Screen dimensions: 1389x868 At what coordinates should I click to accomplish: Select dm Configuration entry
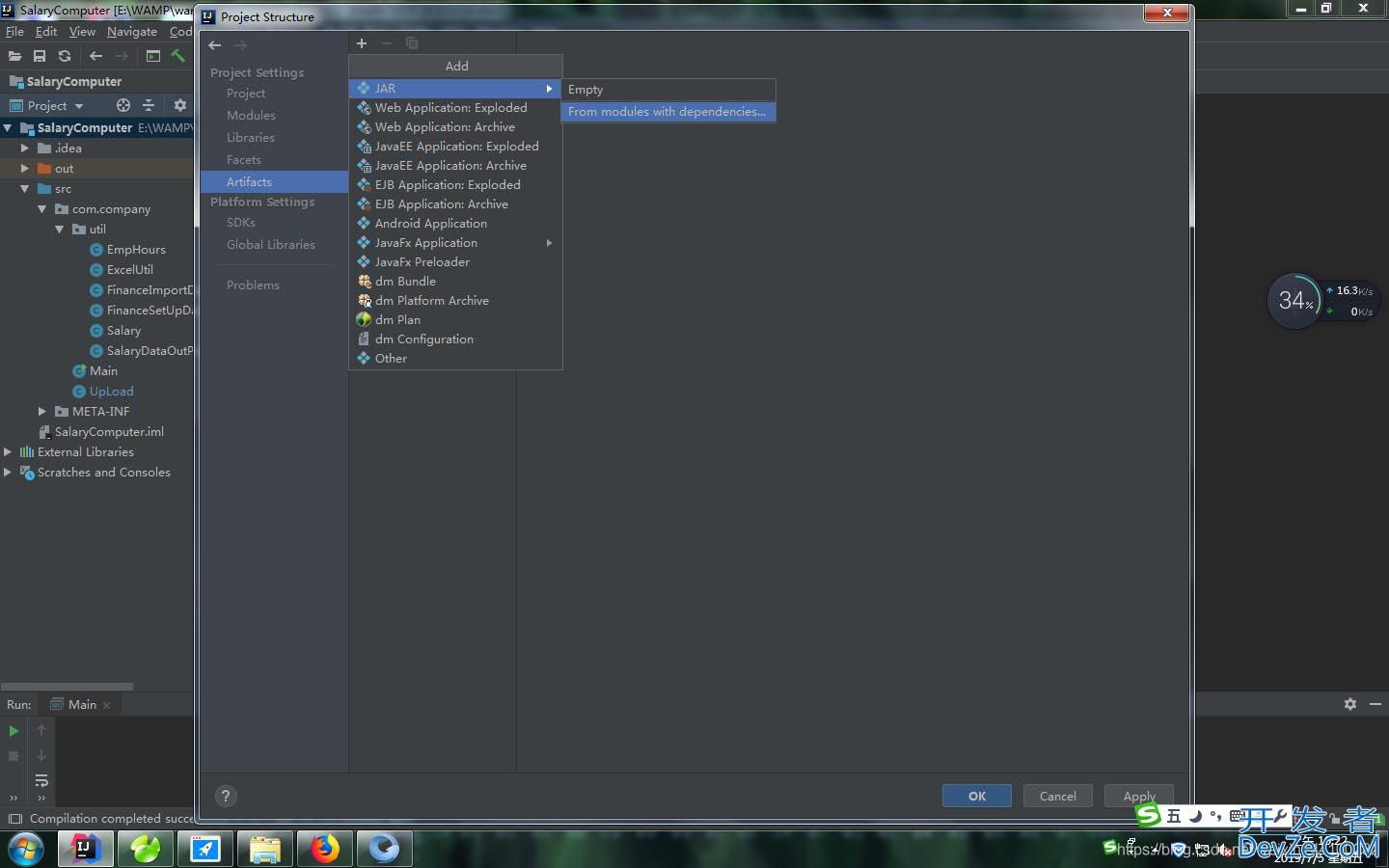455,339
